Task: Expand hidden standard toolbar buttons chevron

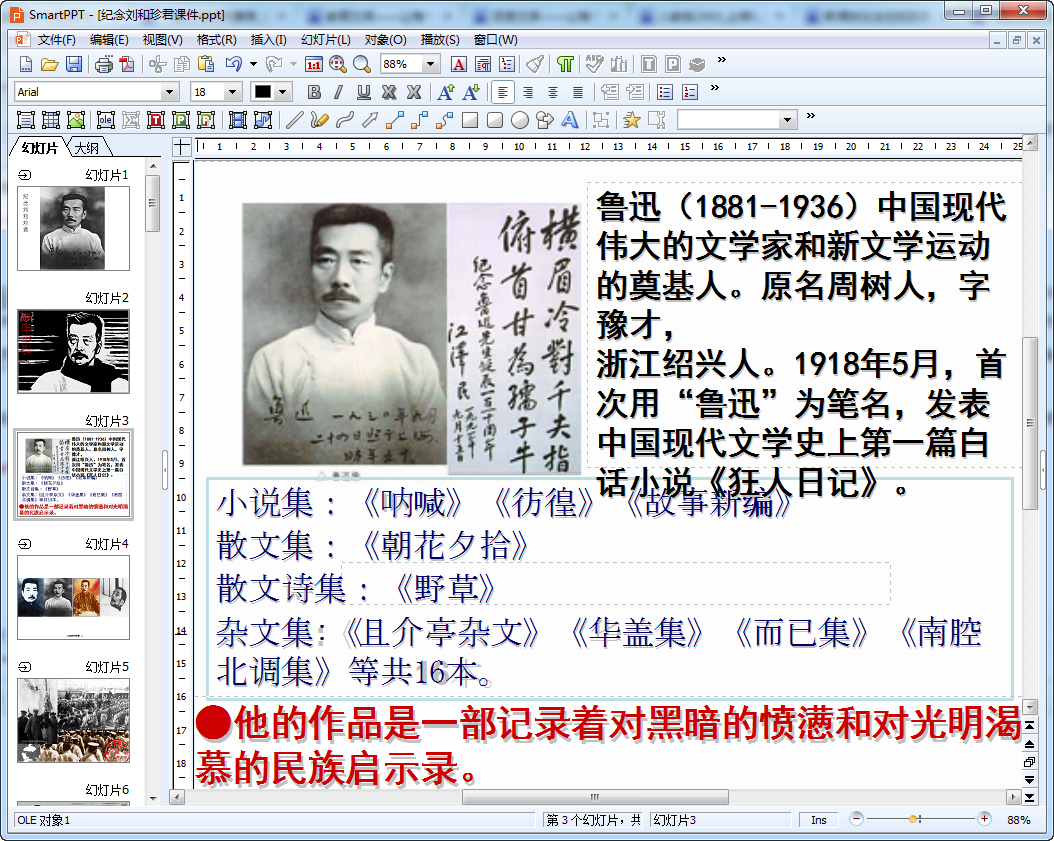Action: [x=722, y=60]
